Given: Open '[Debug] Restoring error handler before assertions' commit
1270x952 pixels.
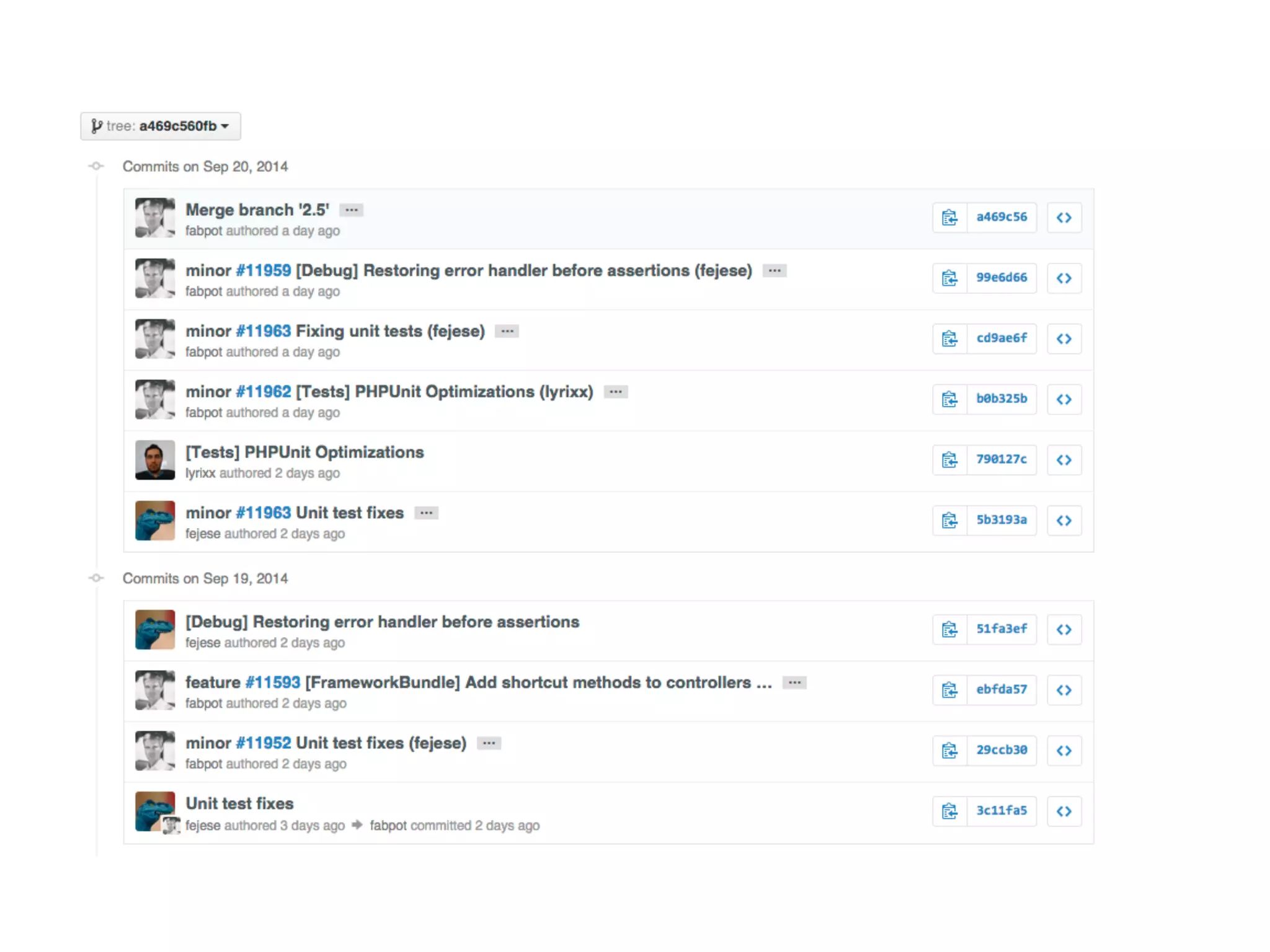Looking at the screenshot, I should (382, 622).
